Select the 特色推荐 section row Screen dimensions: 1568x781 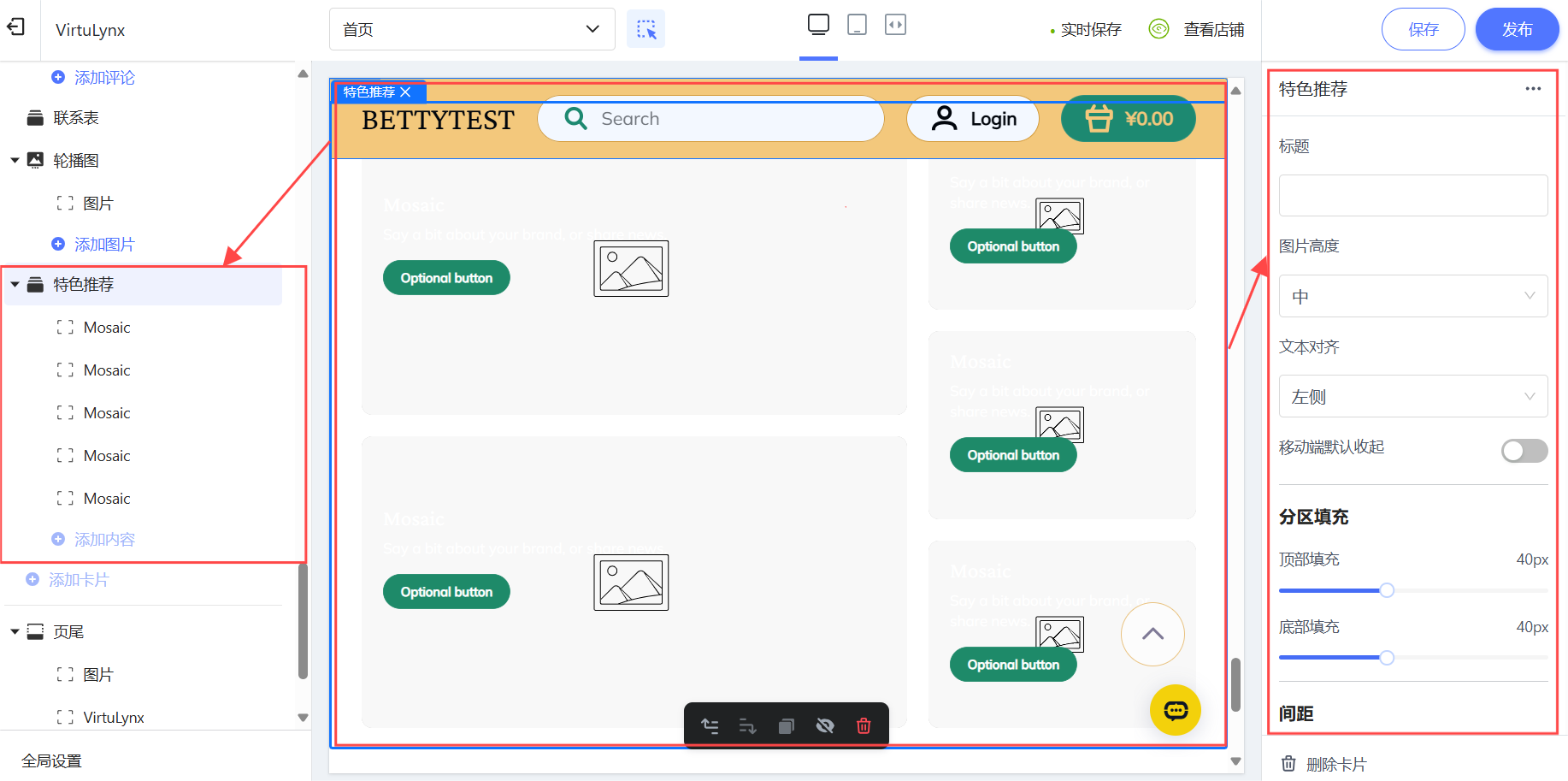(x=144, y=285)
